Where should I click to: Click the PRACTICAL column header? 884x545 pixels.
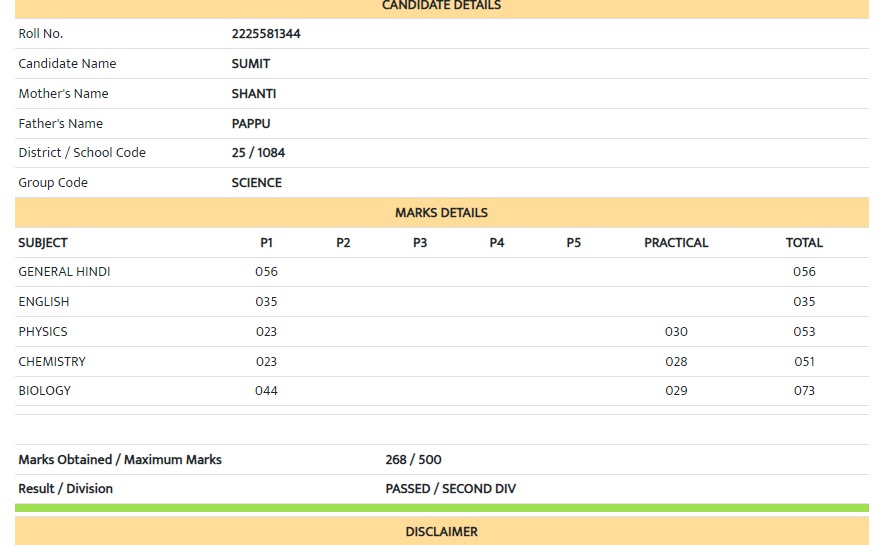pyautogui.click(x=676, y=243)
